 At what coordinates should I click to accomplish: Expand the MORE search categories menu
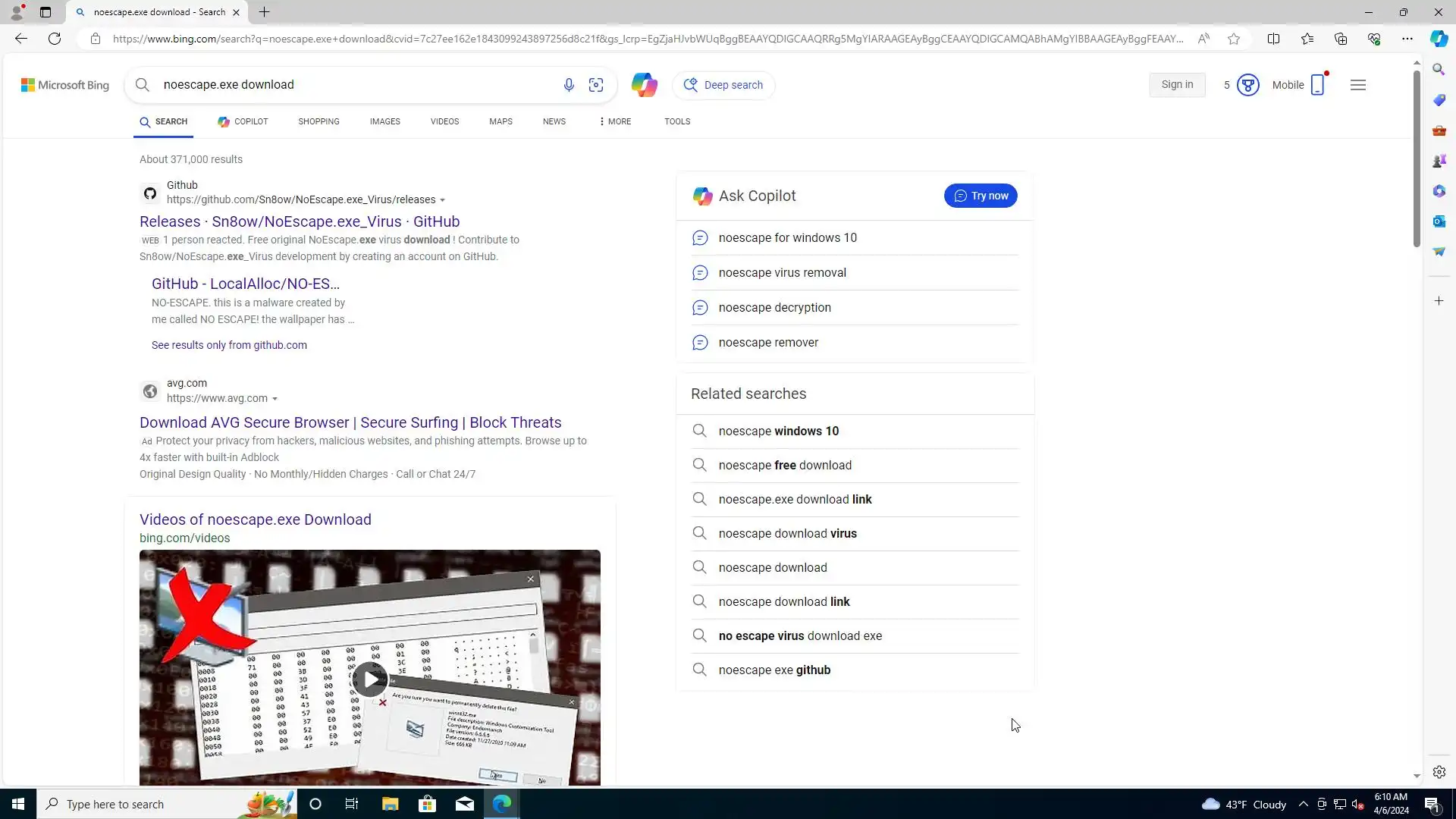click(x=615, y=121)
